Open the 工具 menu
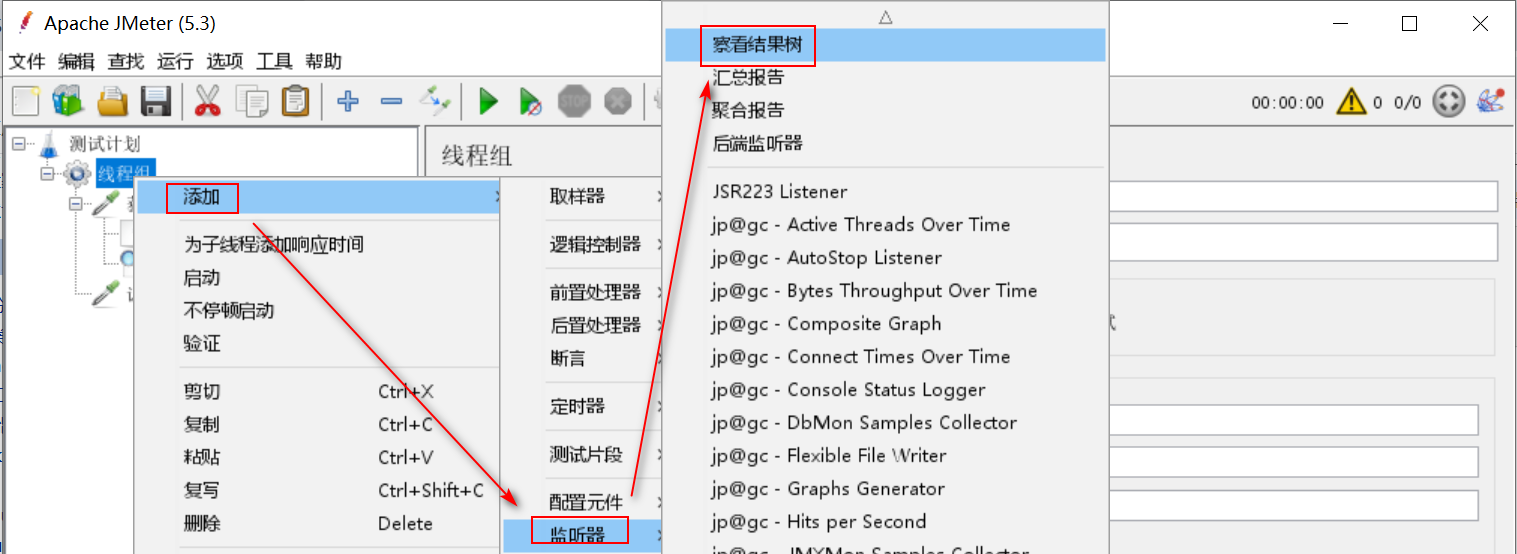 274,61
